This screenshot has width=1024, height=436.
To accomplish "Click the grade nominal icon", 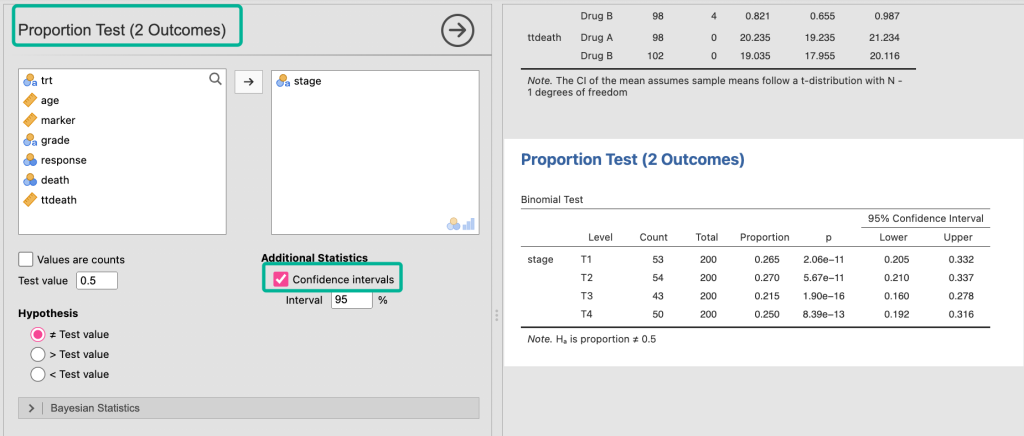I will (x=30, y=140).
